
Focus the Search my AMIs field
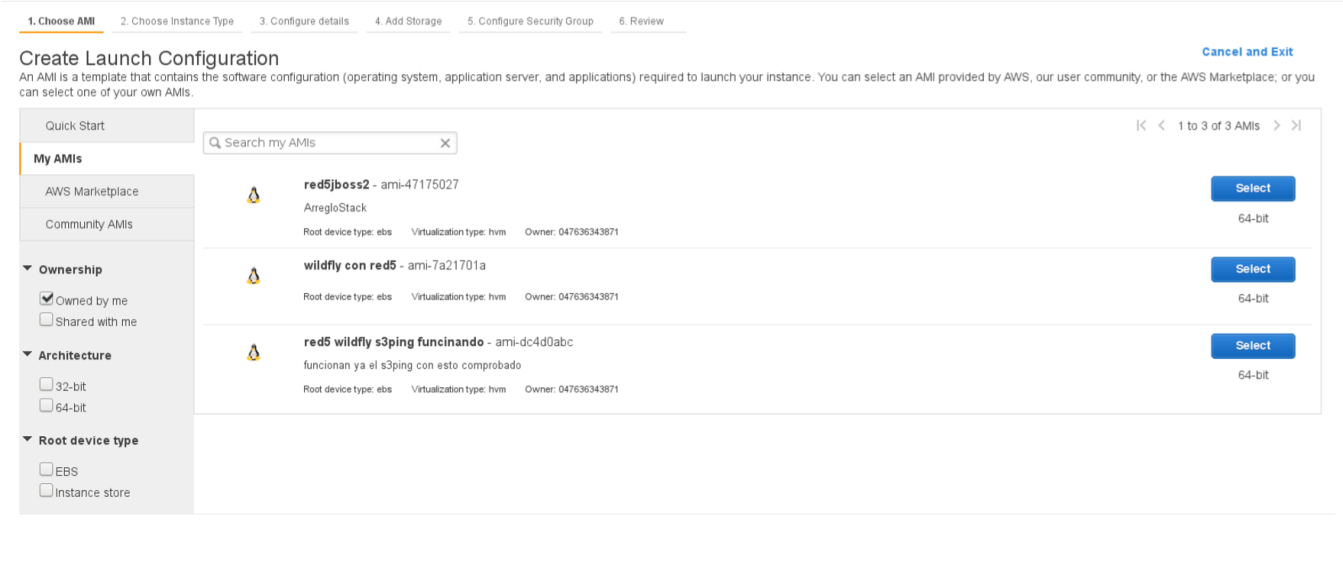pos(330,143)
